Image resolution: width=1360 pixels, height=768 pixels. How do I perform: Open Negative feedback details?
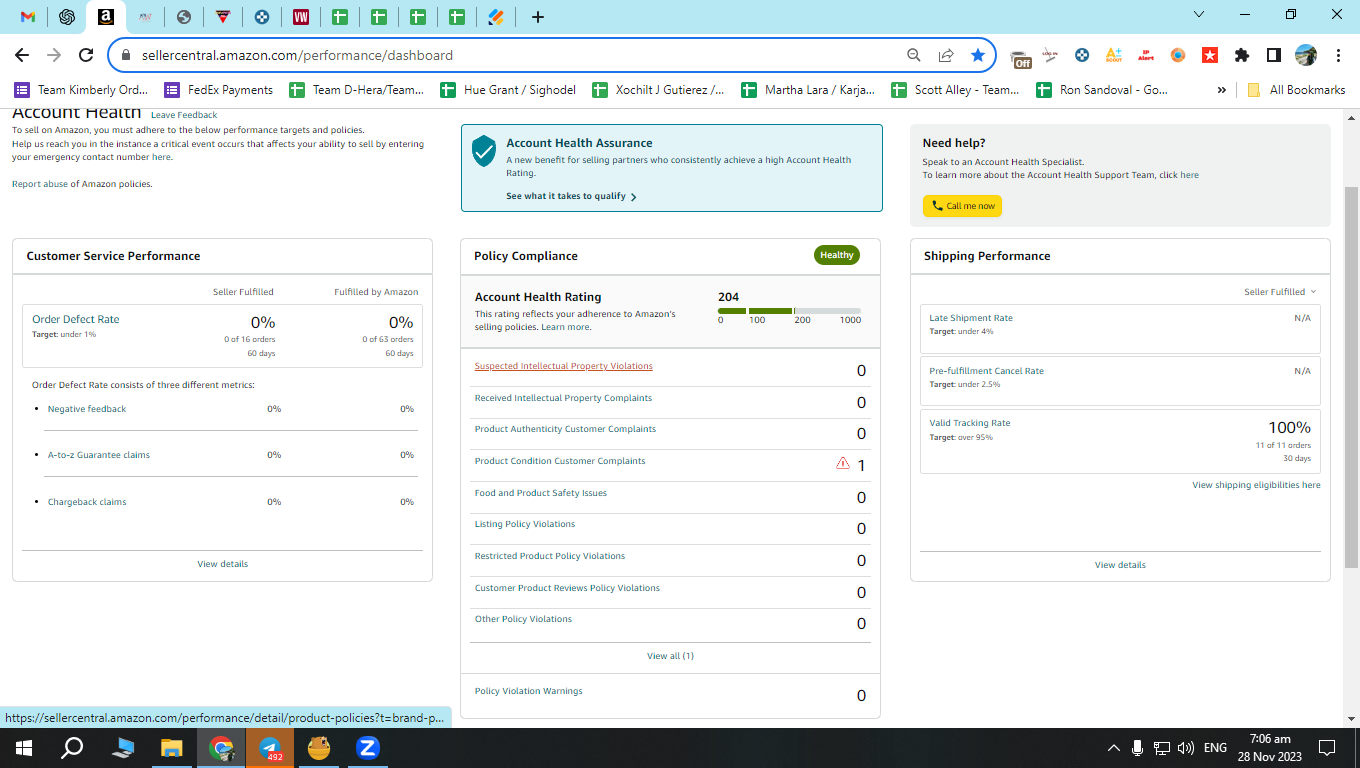click(x=87, y=409)
